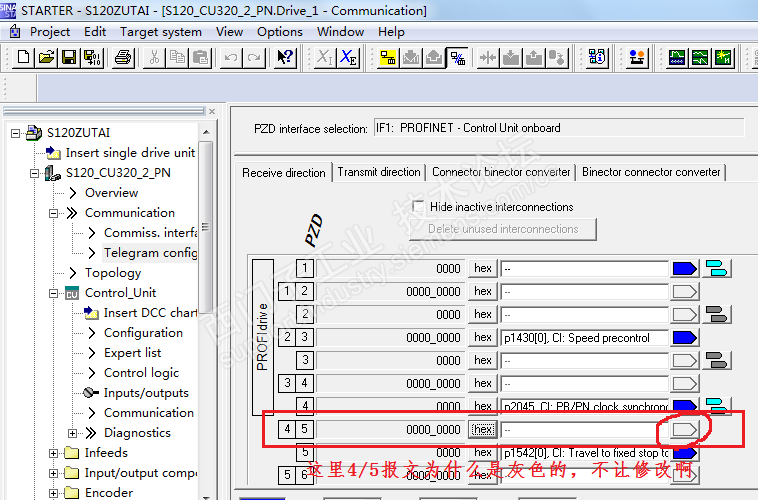Viewport: 758px width, 500px height.
Task: Click Delete unused interconnections button
Action: click(503, 229)
